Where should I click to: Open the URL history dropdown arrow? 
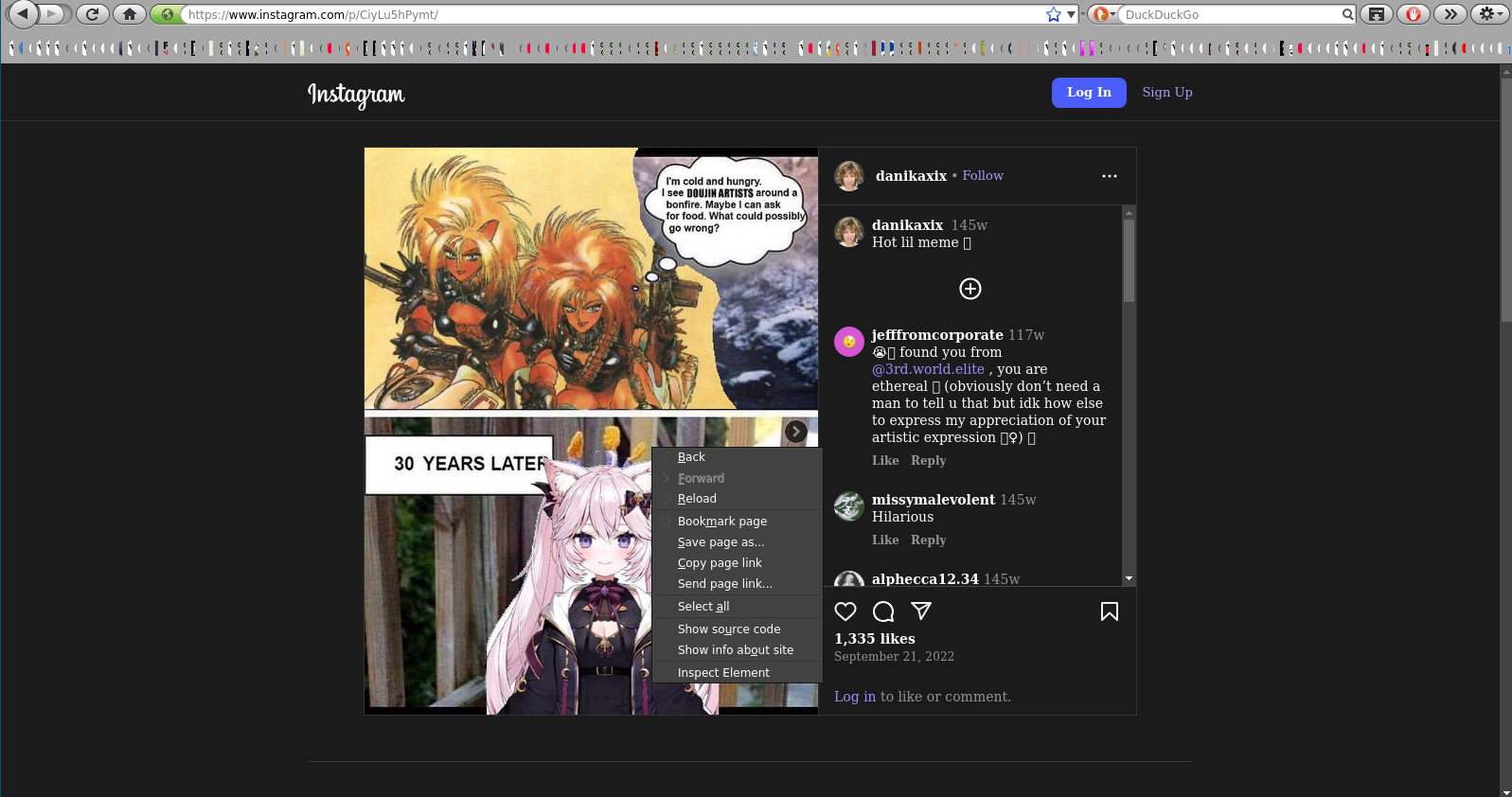[1071, 14]
